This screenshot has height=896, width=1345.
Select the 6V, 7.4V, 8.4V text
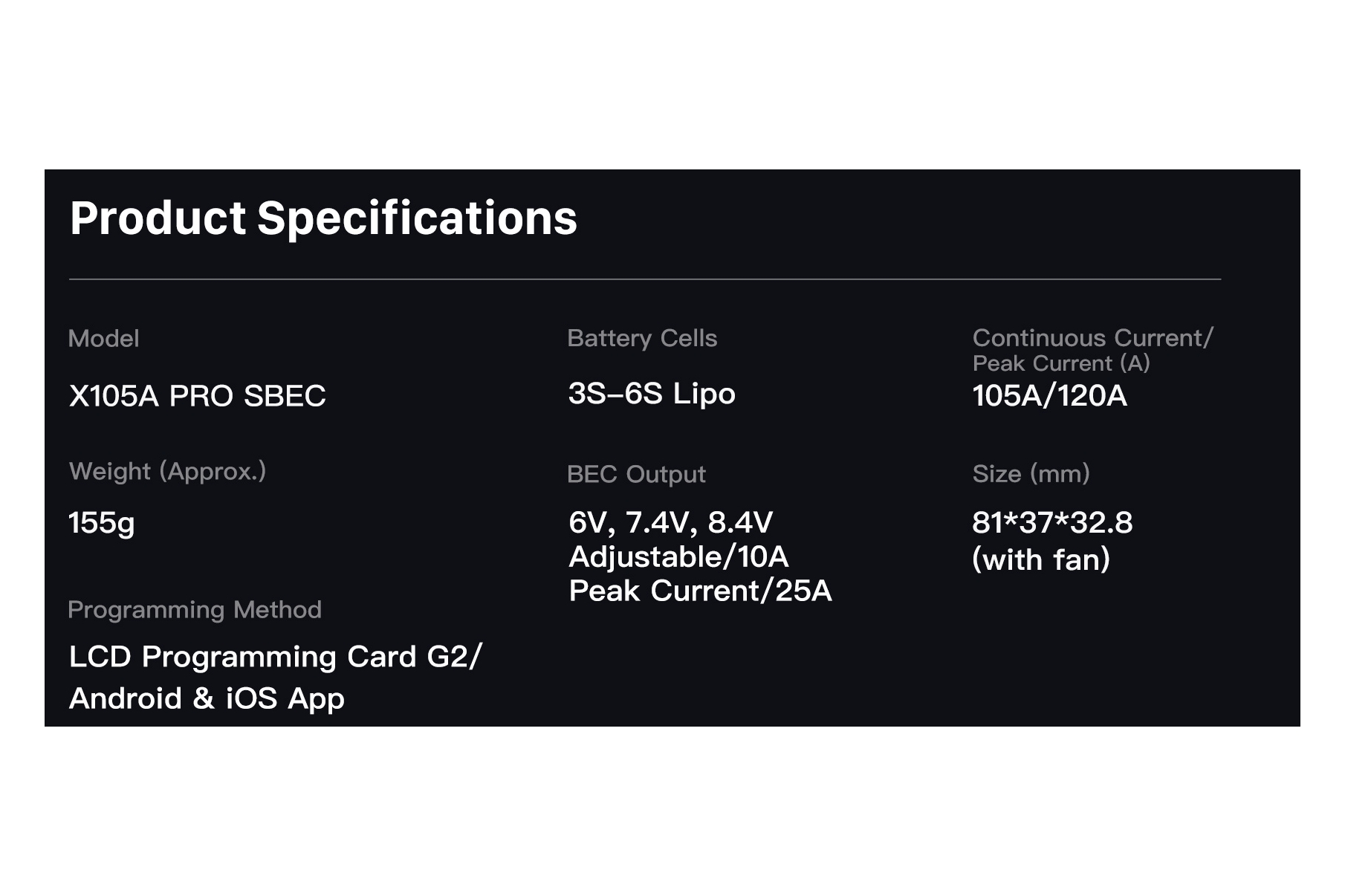point(670,522)
